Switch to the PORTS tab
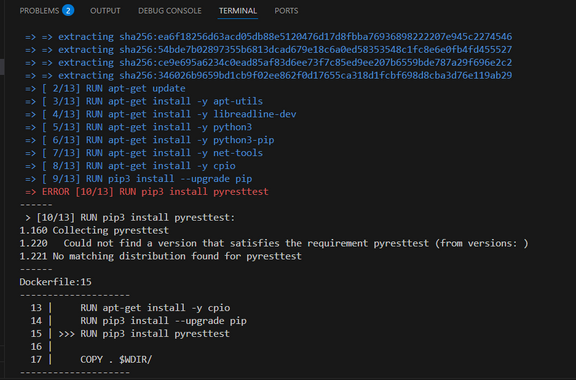The height and width of the screenshot is (380, 576). click(x=286, y=11)
